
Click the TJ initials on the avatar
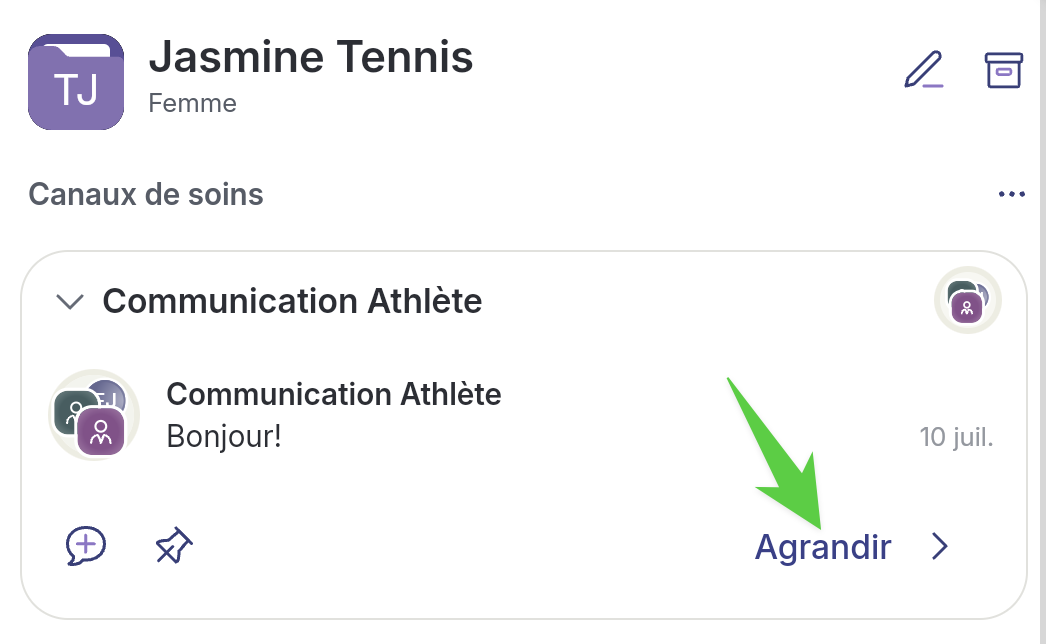pos(76,90)
